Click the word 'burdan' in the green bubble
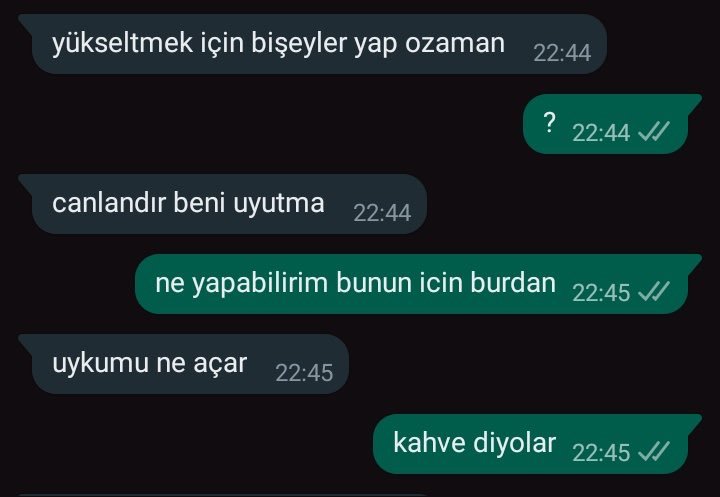Image resolution: width=720 pixels, height=497 pixels. click(x=513, y=282)
